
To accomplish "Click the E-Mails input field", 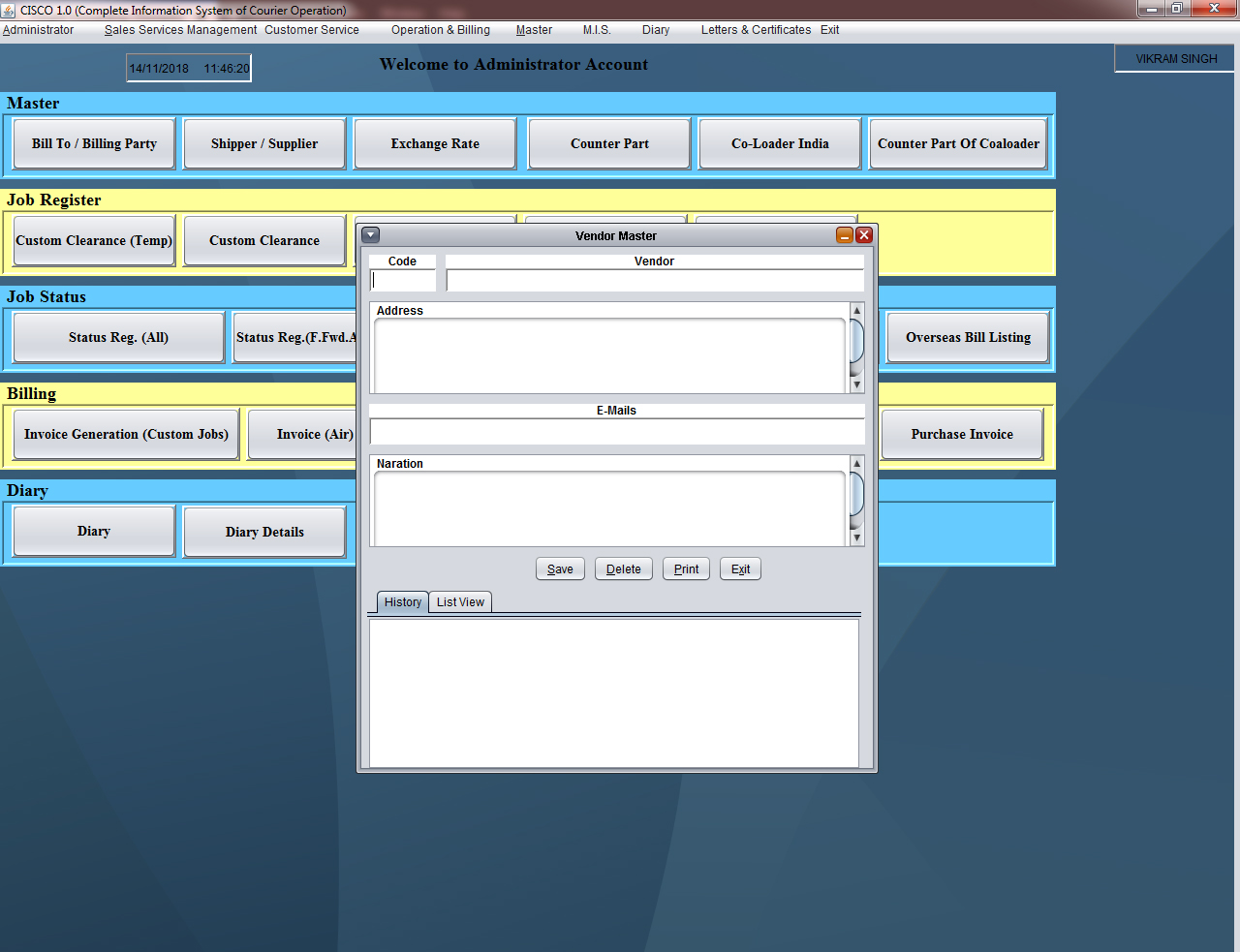I will pos(617,432).
